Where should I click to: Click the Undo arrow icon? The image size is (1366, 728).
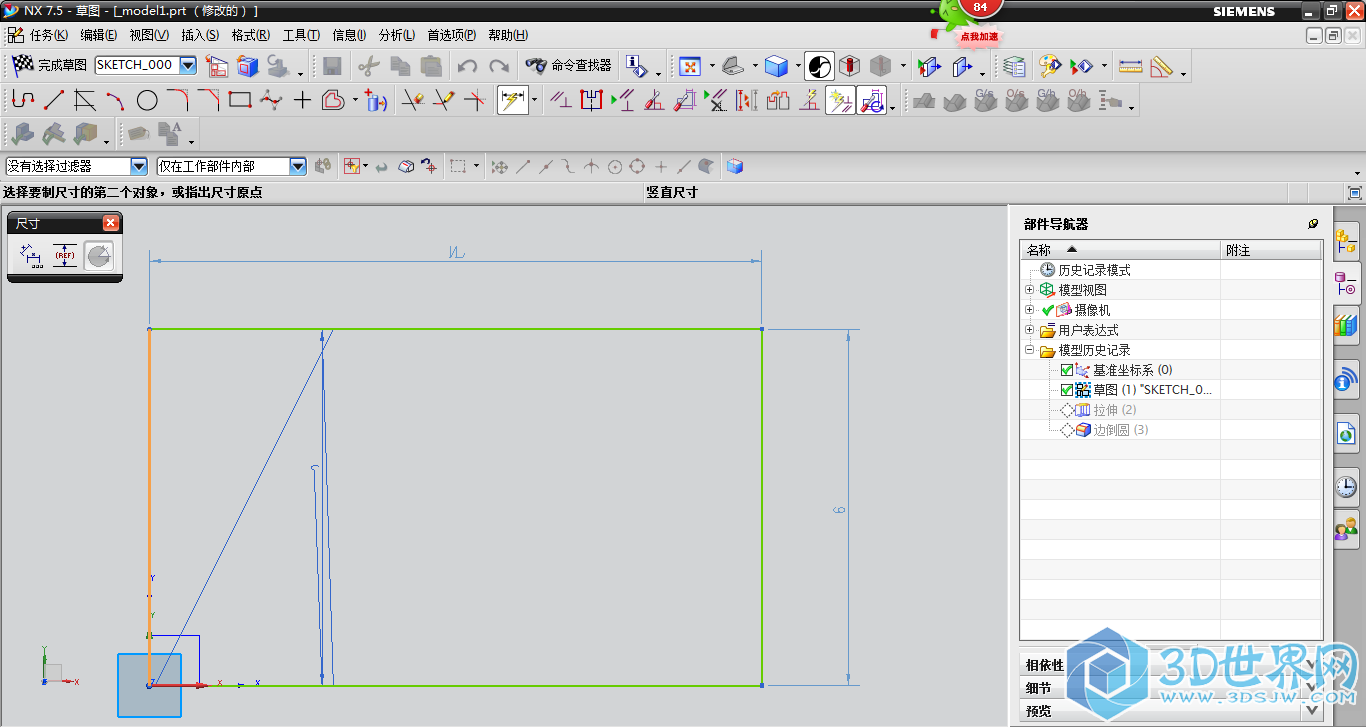[467, 66]
